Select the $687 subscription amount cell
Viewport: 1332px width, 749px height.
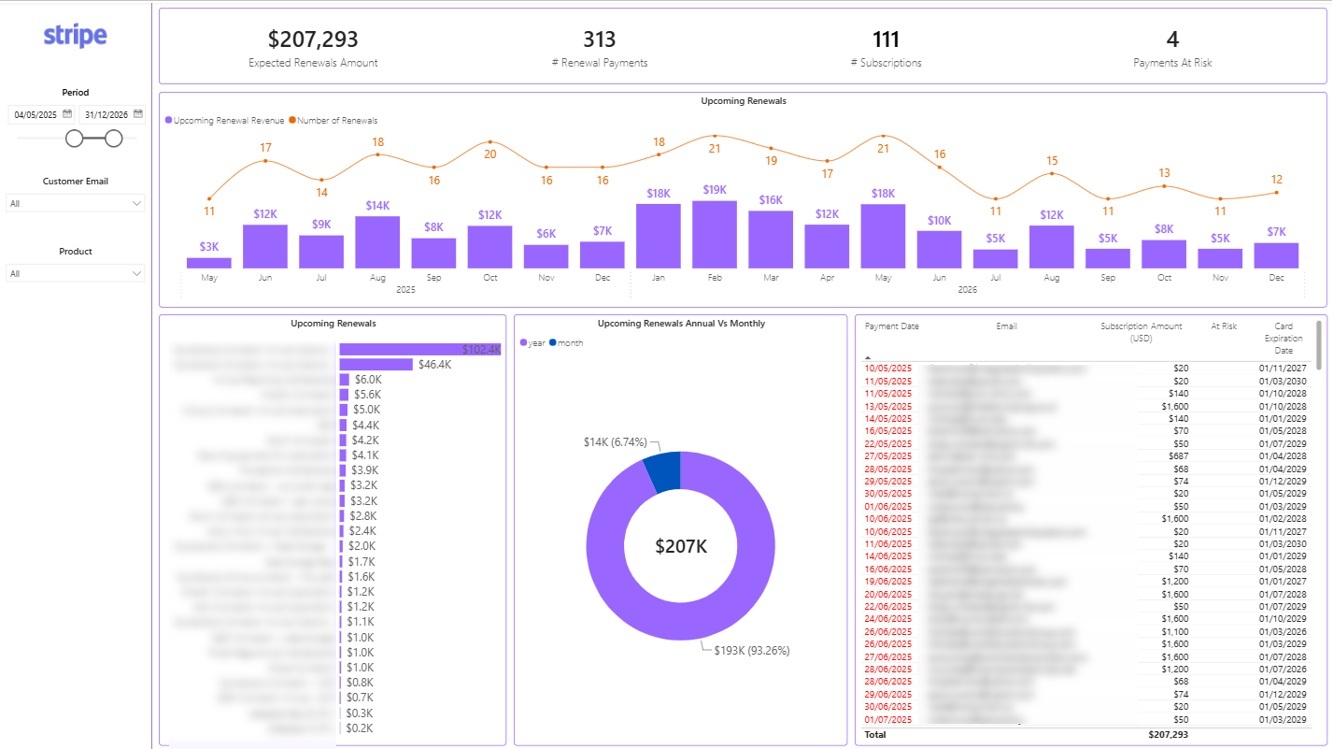coord(1179,455)
